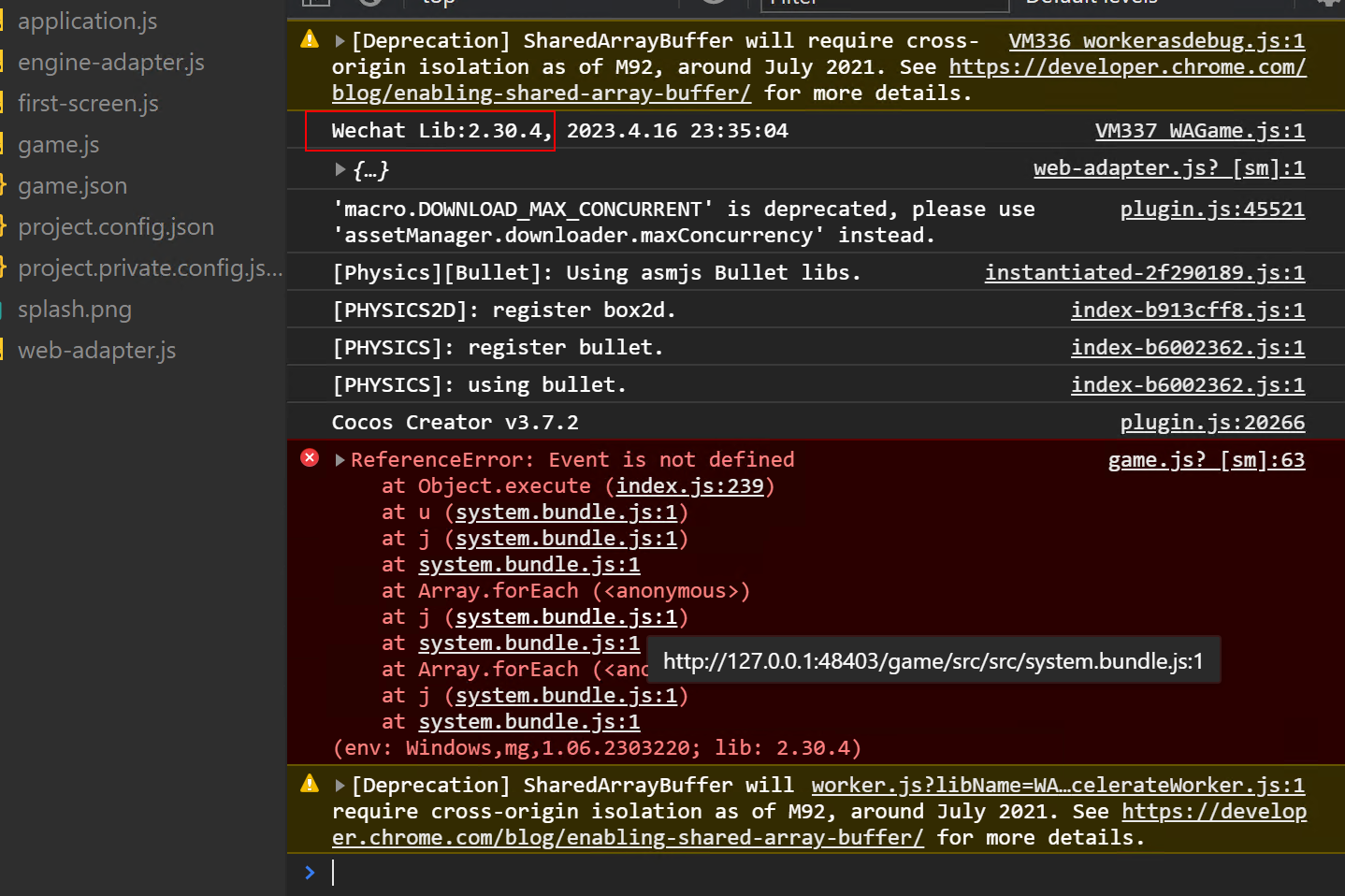Click the red error icon beside ReferenceError

click(x=310, y=458)
